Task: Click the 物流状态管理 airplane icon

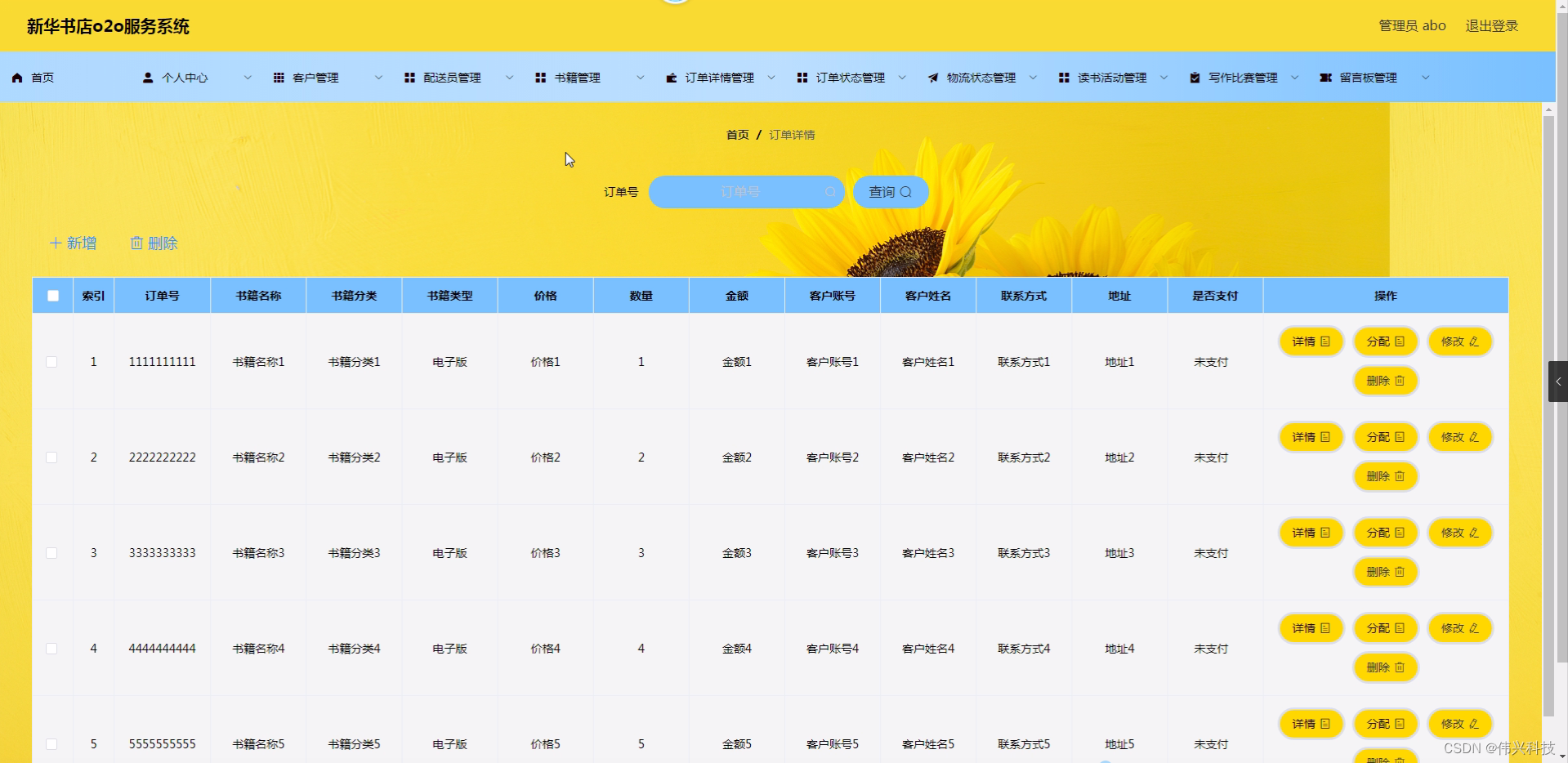Action: click(932, 78)
